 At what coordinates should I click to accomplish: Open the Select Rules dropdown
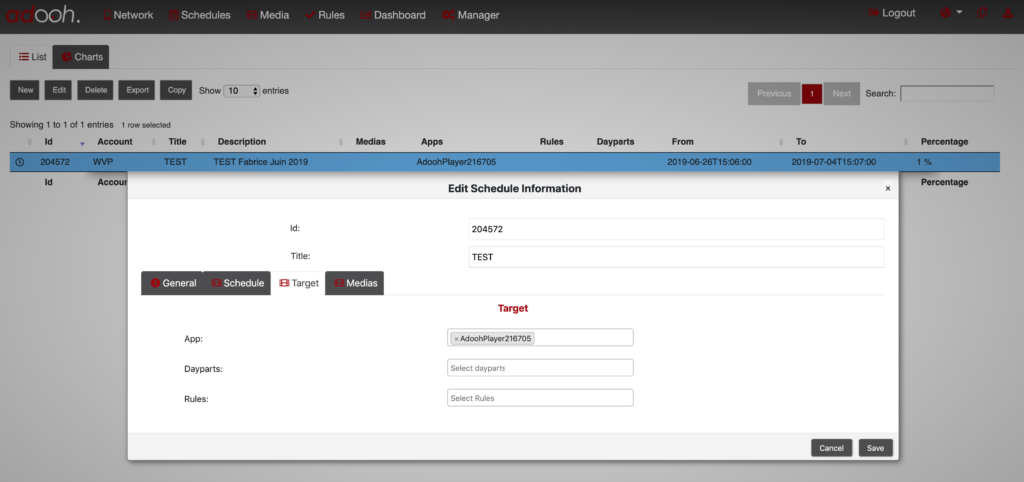tap(540, 398)
